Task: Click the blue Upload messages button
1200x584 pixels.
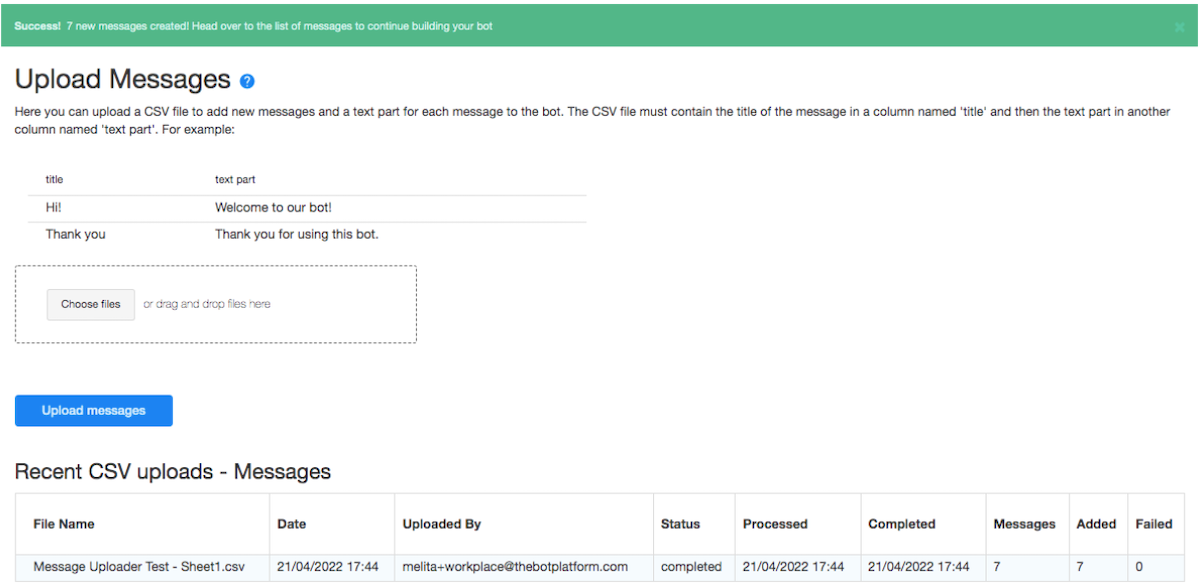Action: pyautogui.click(x=94, y=411)
